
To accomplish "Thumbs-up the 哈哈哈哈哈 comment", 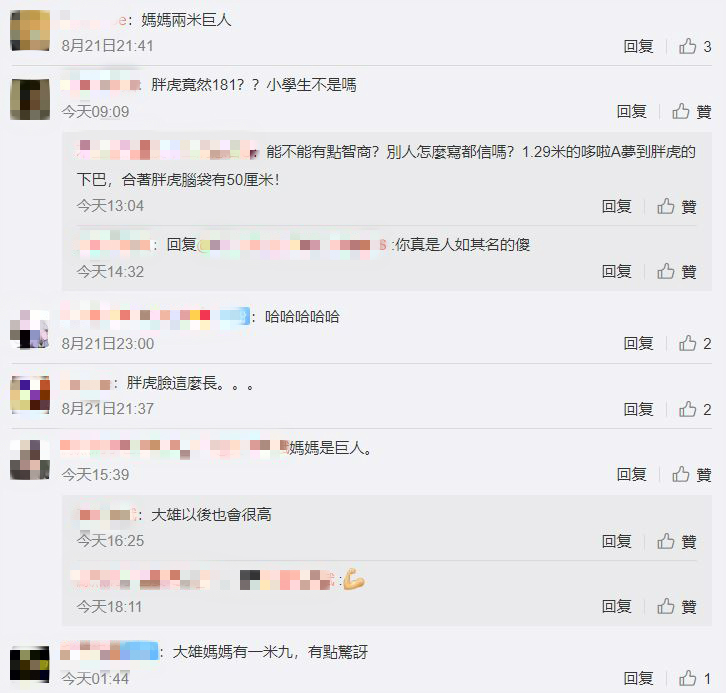I will (695, 343).
